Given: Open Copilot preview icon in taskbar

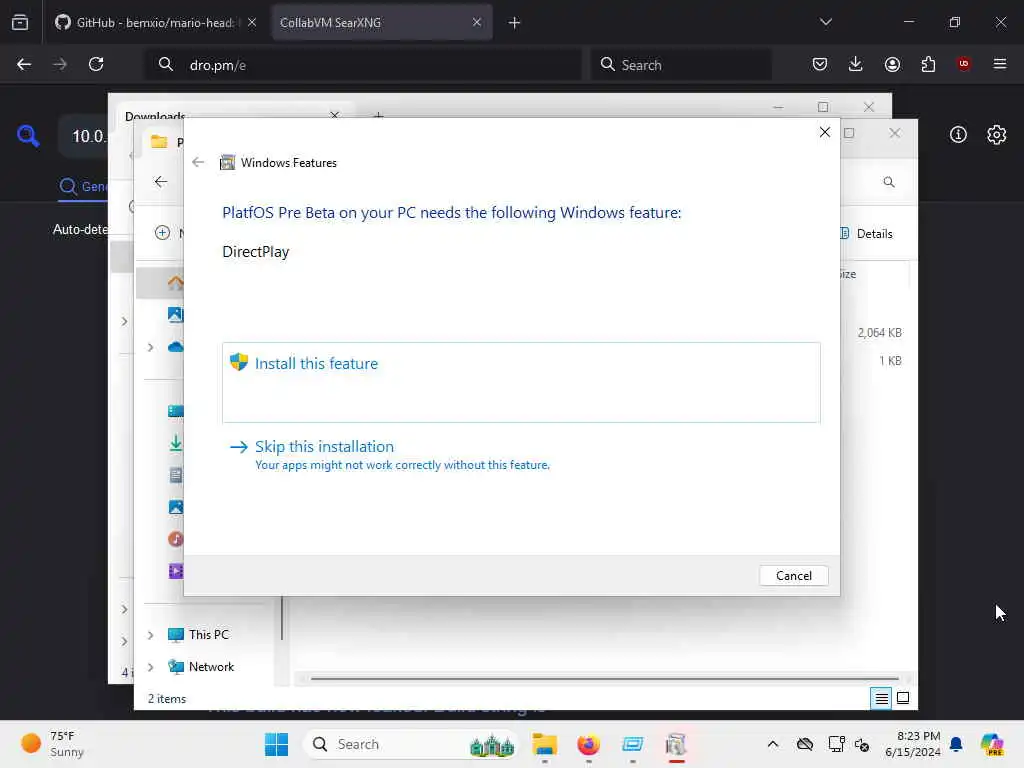Looking at the screenshot, I should (x=992, y=744).
